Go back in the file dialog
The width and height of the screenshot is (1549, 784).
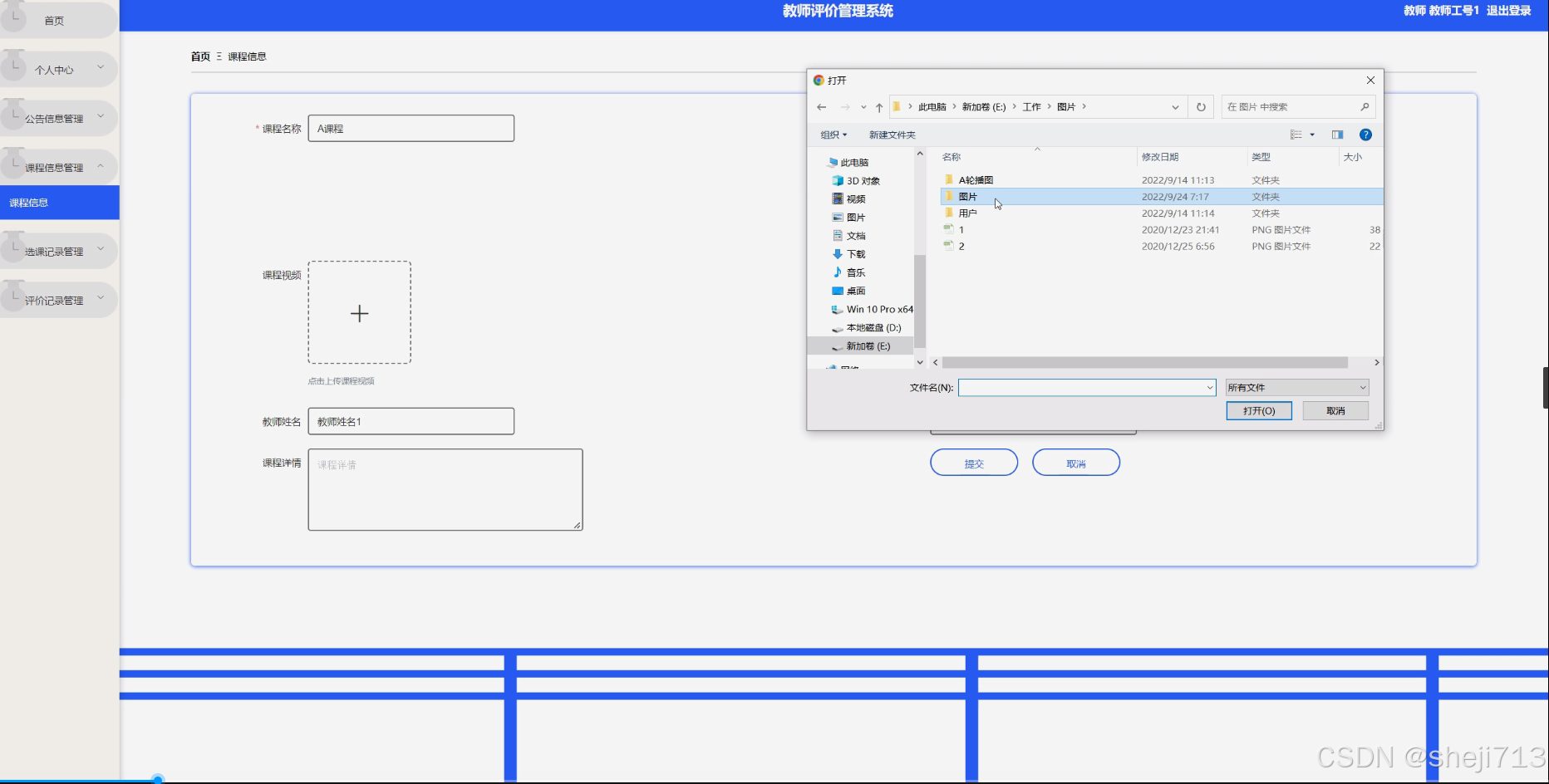[821, 107]
